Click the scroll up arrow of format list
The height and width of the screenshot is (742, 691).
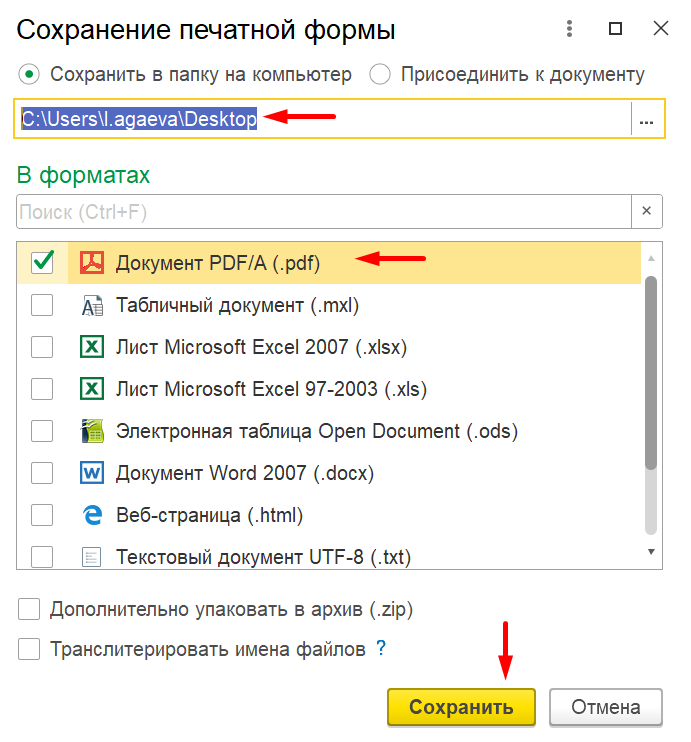651,258
